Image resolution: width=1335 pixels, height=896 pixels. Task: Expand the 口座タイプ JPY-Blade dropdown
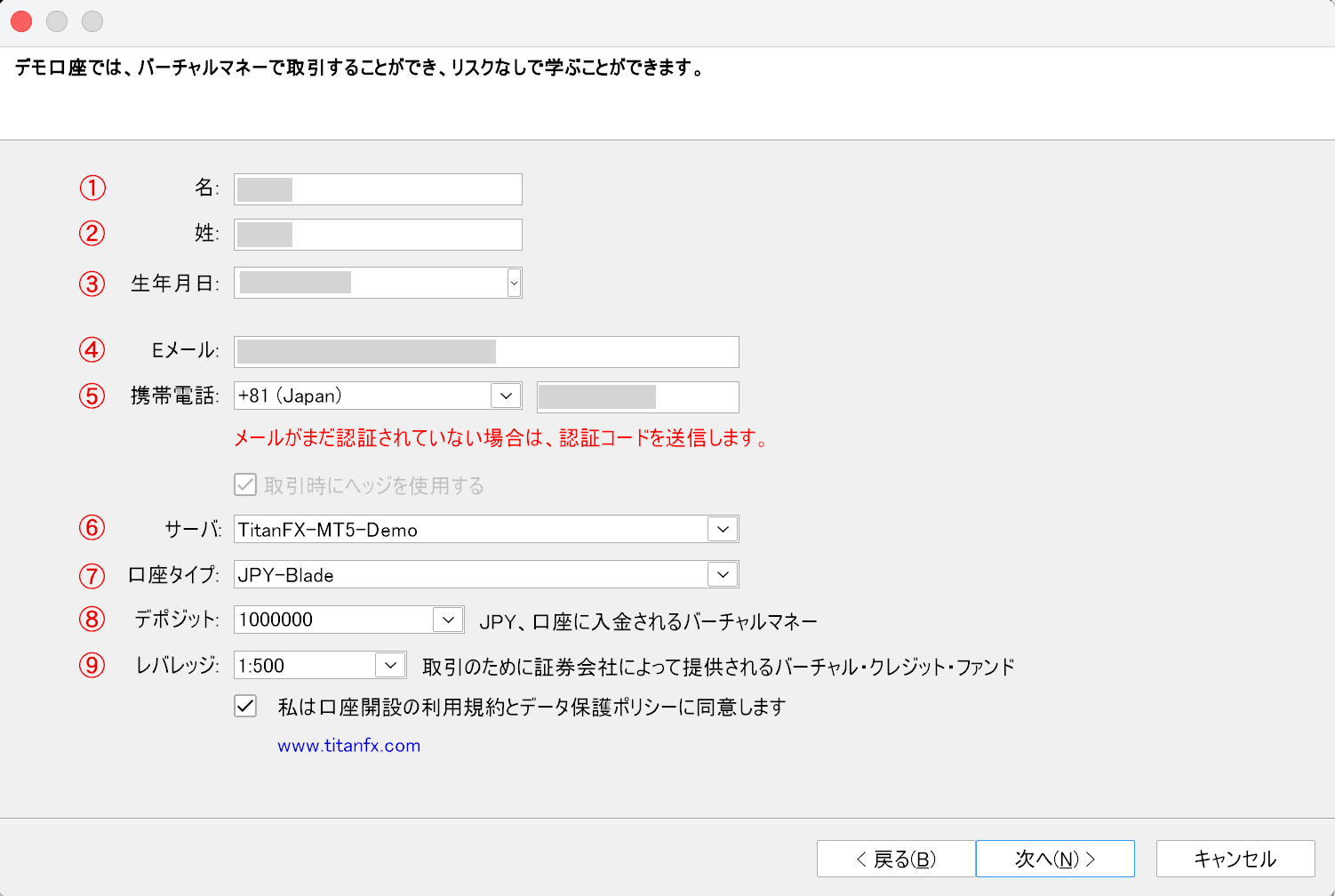[723, 575]
